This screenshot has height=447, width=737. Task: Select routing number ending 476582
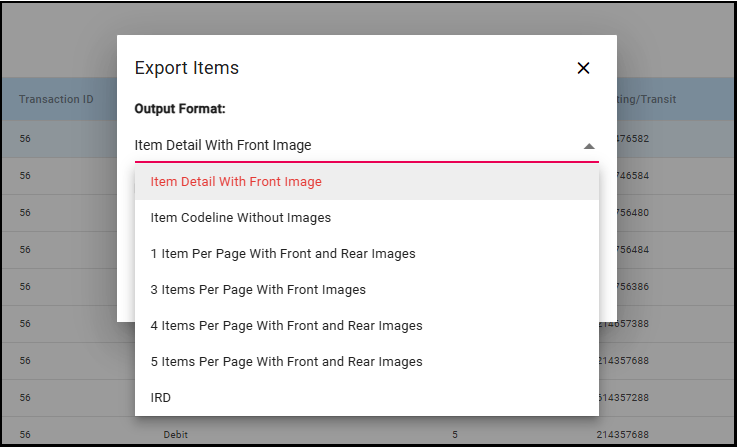pyautogui.click(x=633, y=138)
